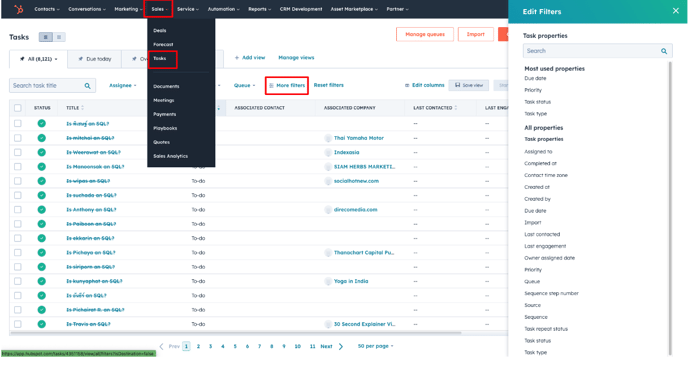Viewport: 688px width, 368px height.
Task: Switch to board view layout icon
Action: coord(59,37)
